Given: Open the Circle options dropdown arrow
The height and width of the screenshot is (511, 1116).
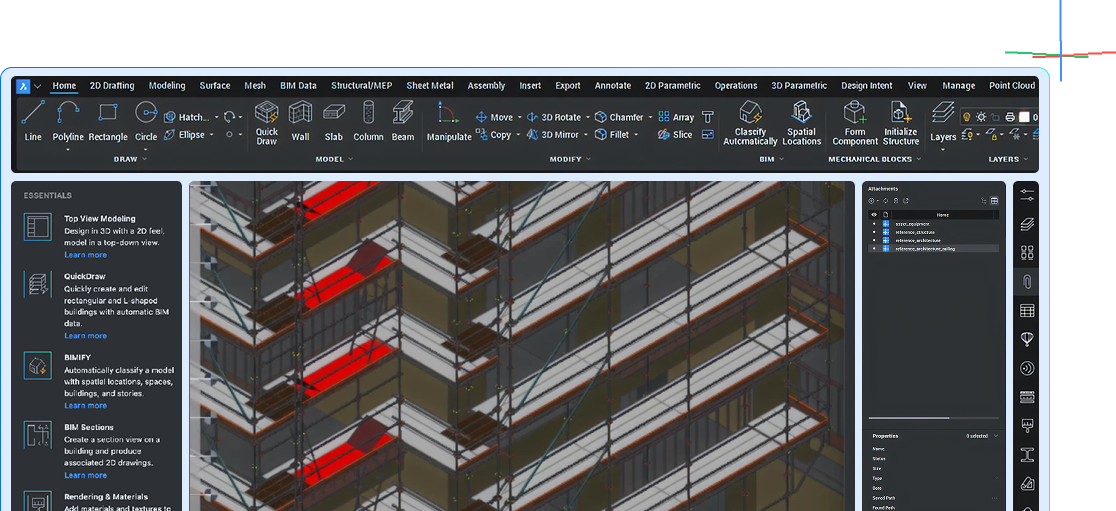Looking at the screenshot, I should point(145,149).
